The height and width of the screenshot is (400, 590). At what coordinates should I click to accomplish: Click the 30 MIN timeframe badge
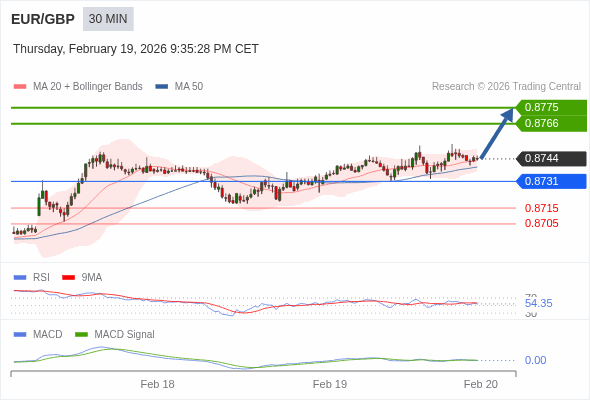108,19
